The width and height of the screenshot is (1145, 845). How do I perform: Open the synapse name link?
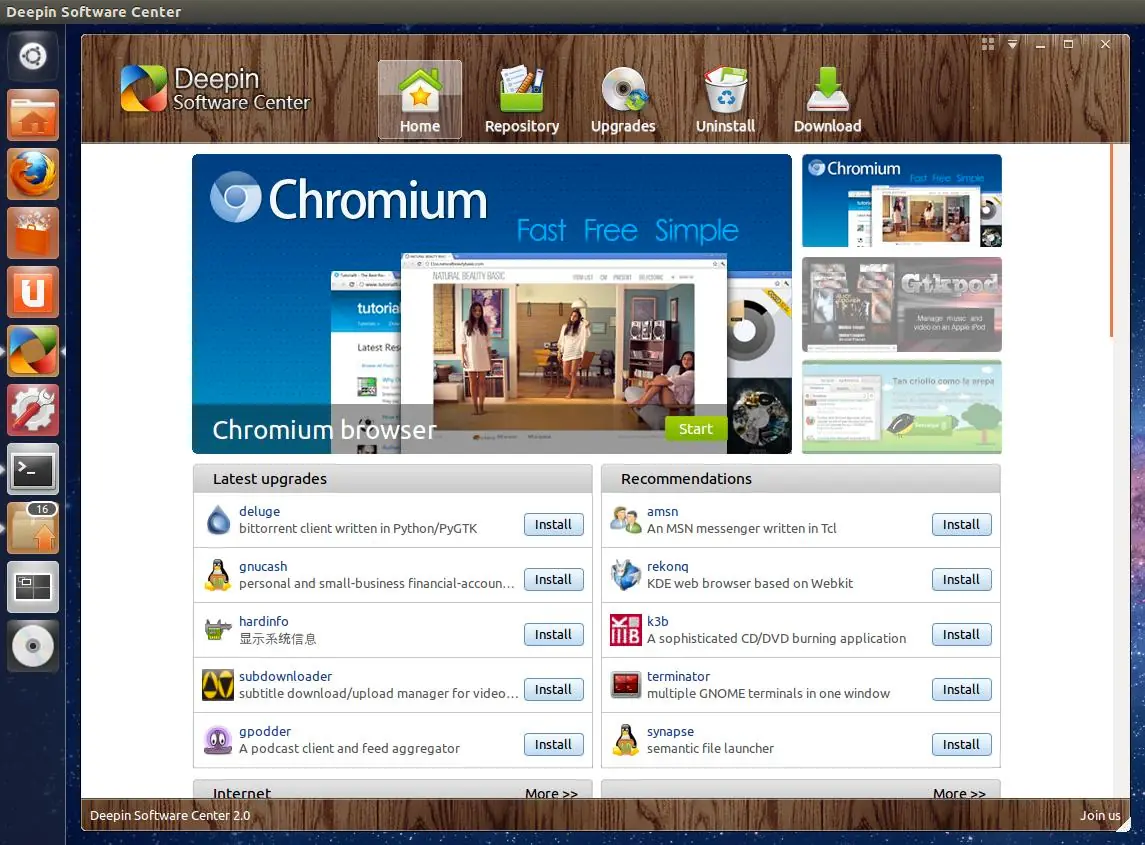click(x=670, y=731)
